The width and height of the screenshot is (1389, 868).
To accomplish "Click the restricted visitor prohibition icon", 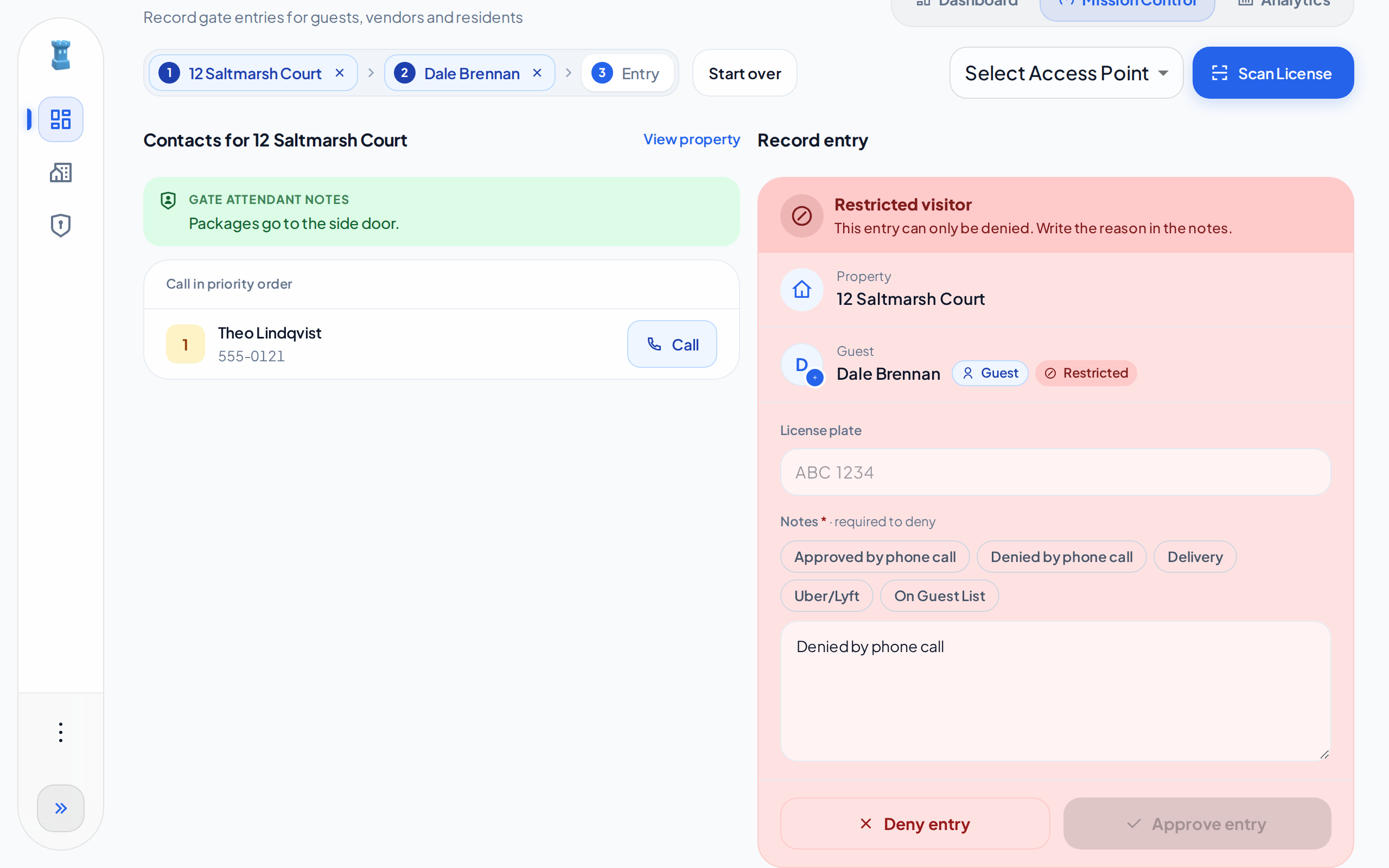I will tap(801, 216).
